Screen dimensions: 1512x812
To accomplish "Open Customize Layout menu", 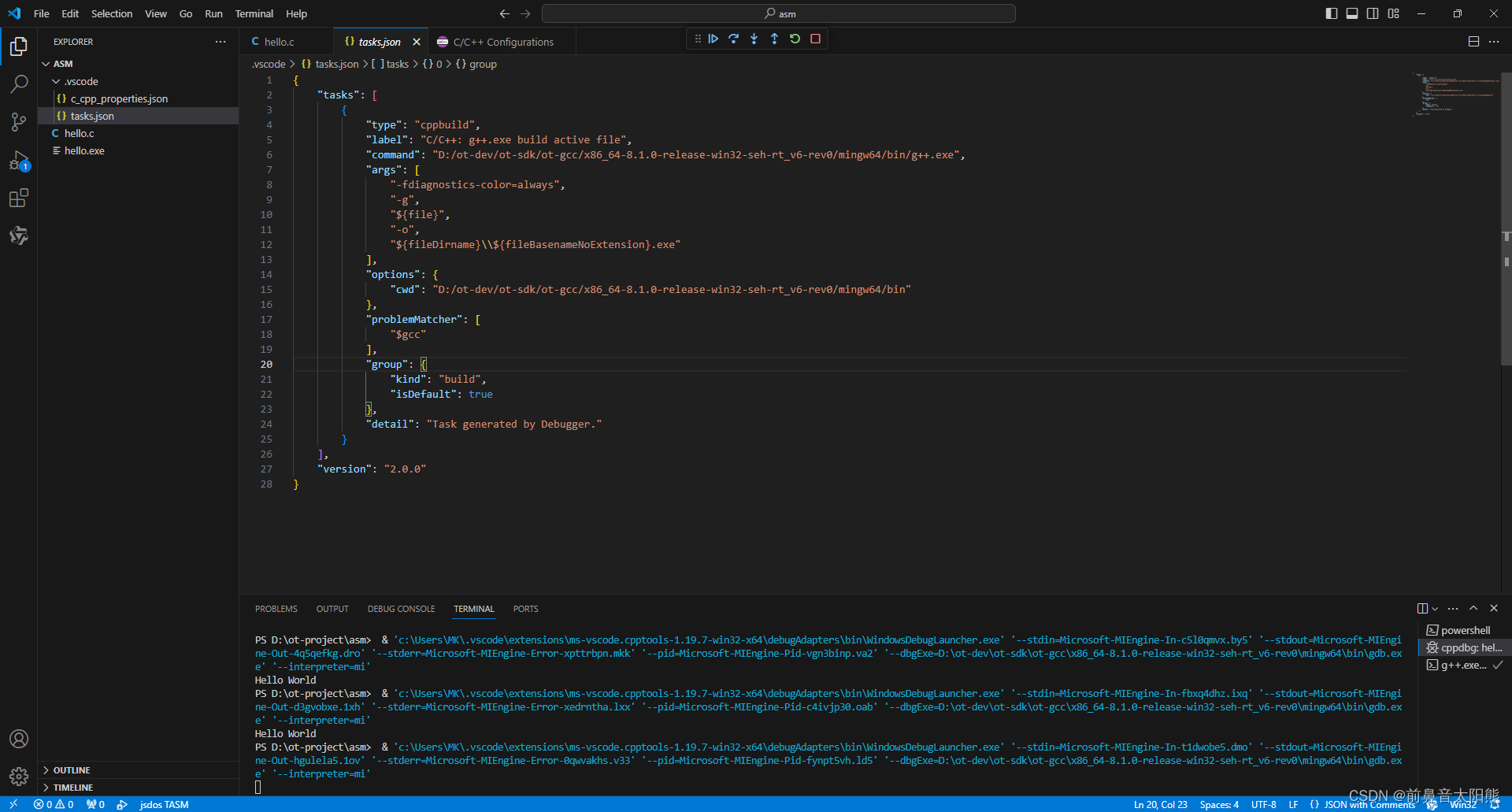I will [x=1394, y=13].
